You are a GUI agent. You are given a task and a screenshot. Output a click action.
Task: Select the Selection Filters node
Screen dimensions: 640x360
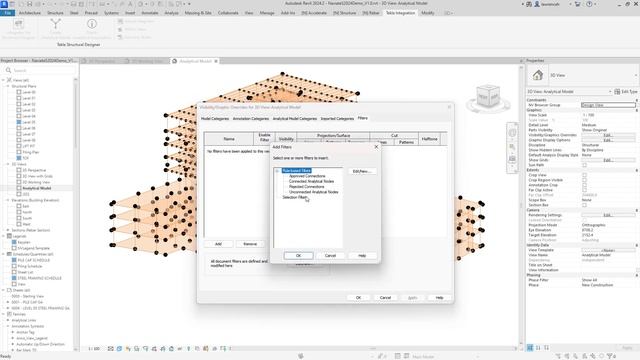pos(295,197)
